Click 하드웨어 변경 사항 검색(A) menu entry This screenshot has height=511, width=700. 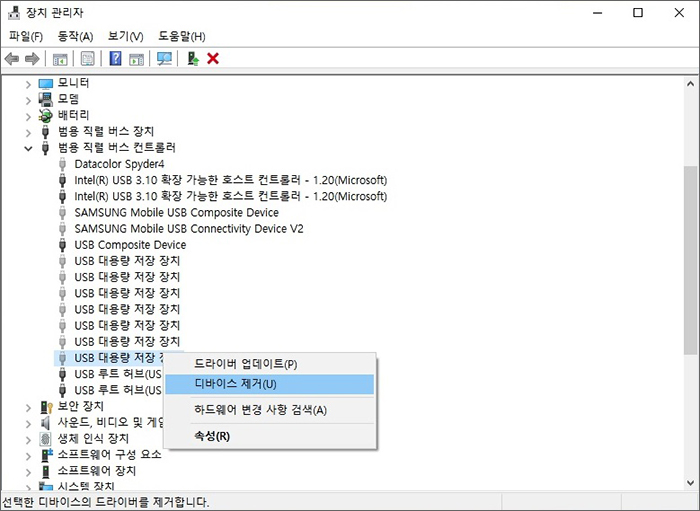pyautogui.click(x=260, y=410)
